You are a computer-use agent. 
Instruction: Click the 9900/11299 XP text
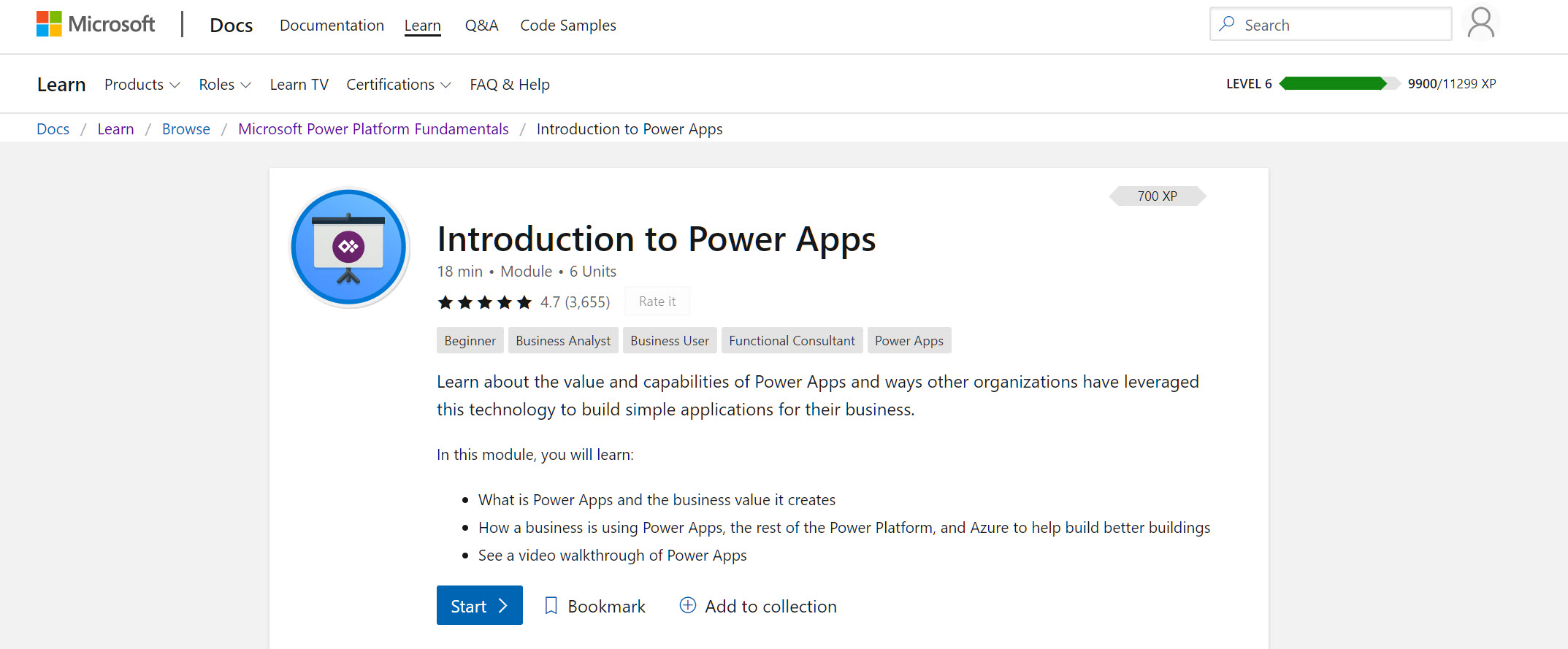(x=1452, y=83)
